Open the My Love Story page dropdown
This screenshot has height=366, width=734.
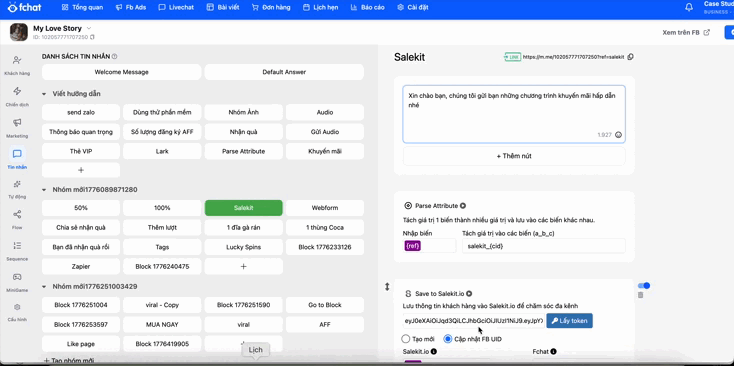coord(89,28)
